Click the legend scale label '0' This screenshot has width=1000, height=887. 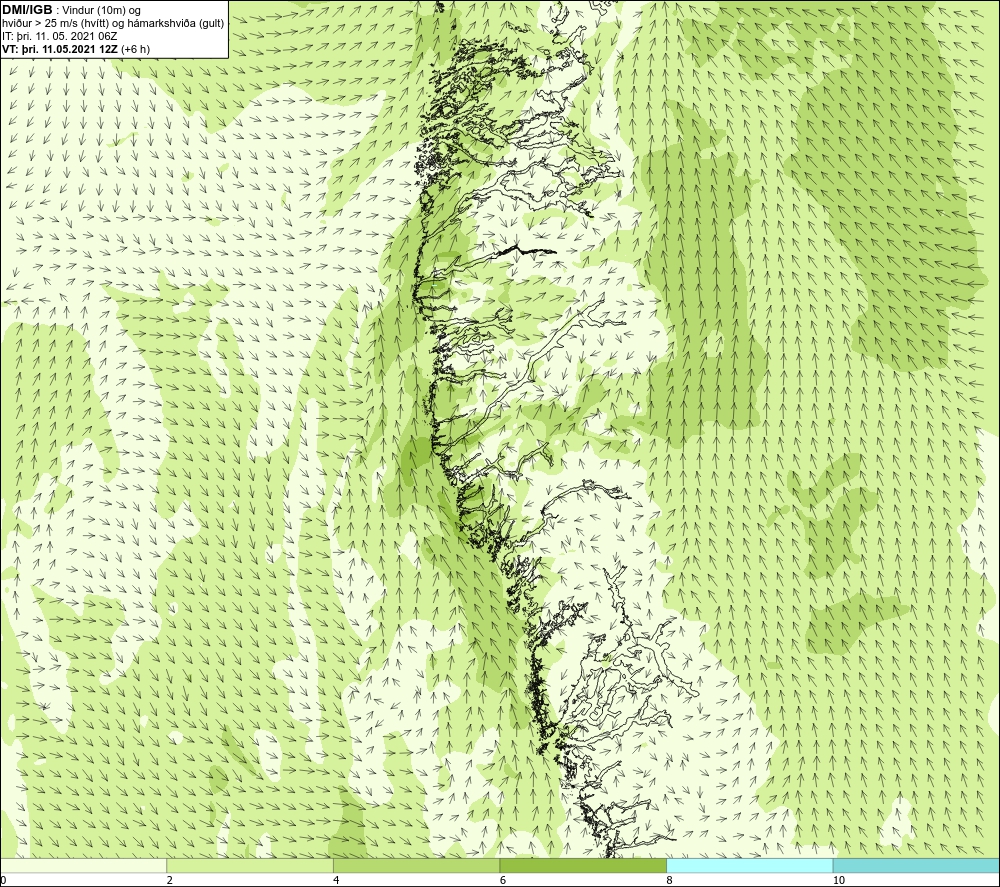(4, 880)
